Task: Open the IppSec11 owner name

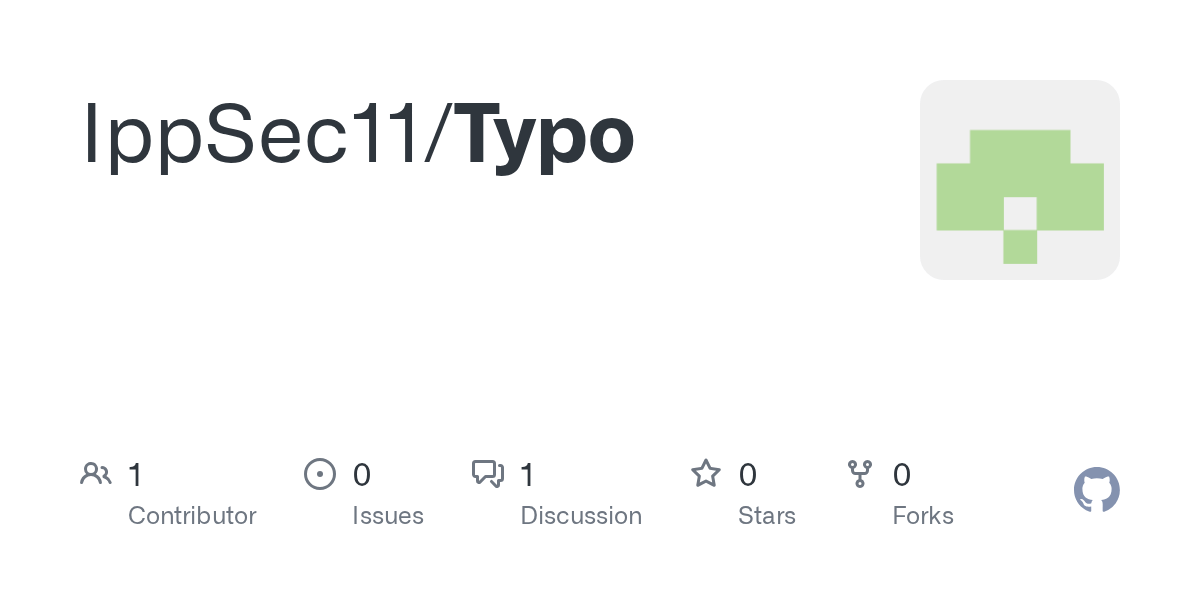Action: pos(252,135)
